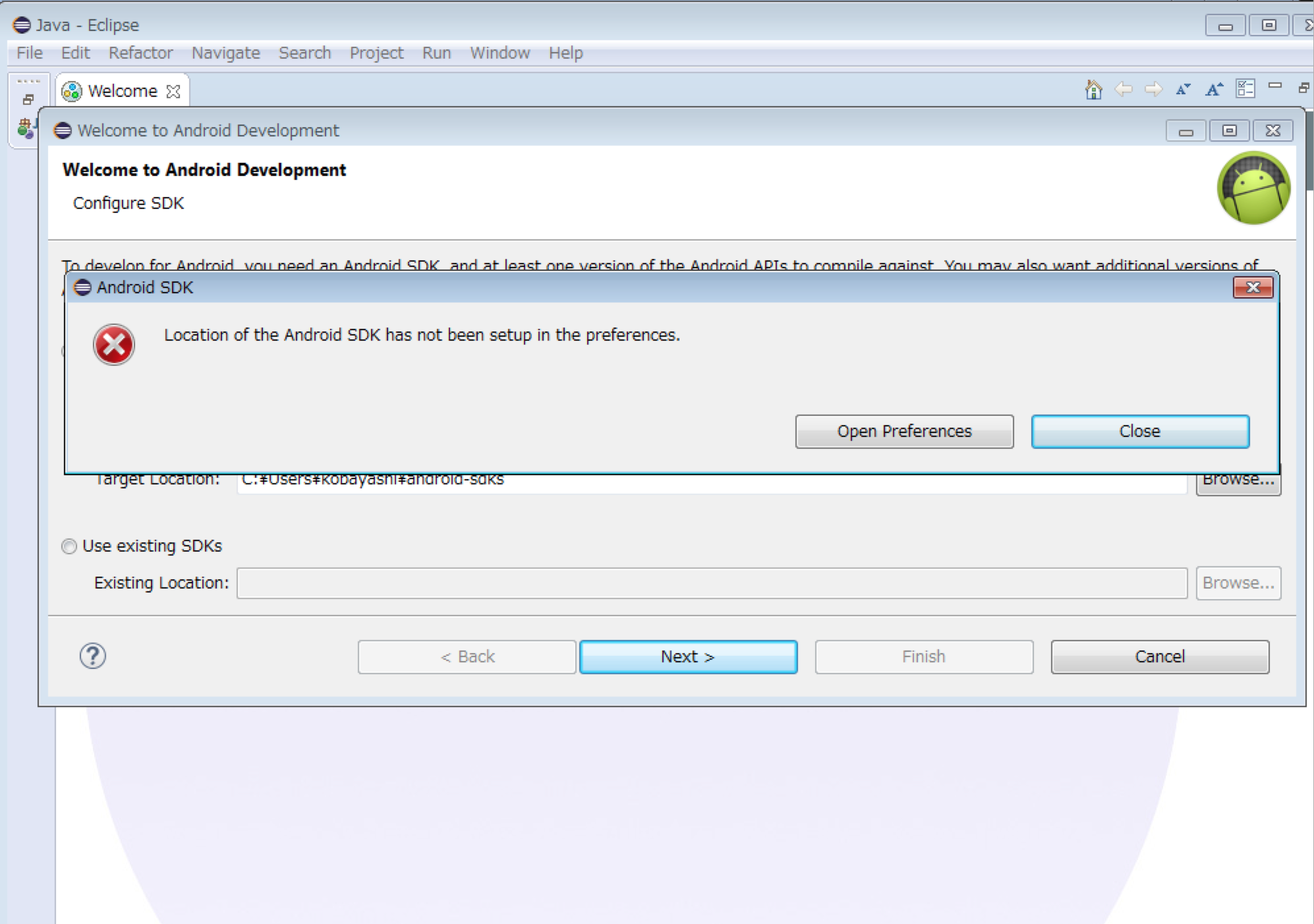Image resolution: width=1314 pixels, height=924 pixels.
Task: Click Browse next to Target Location
Action: coord(1238,484)
